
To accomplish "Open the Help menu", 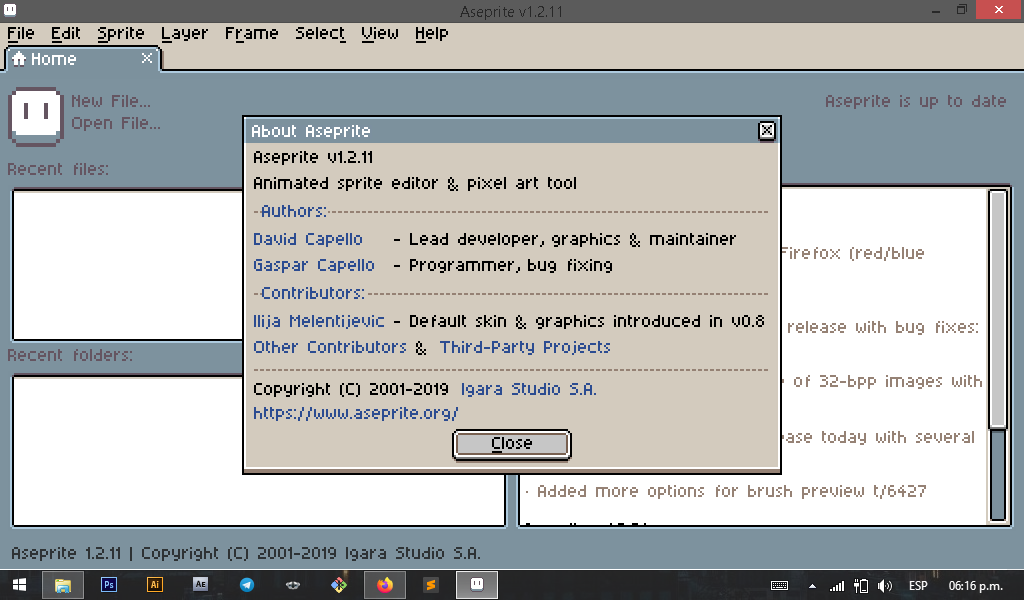I will point(431,33).
